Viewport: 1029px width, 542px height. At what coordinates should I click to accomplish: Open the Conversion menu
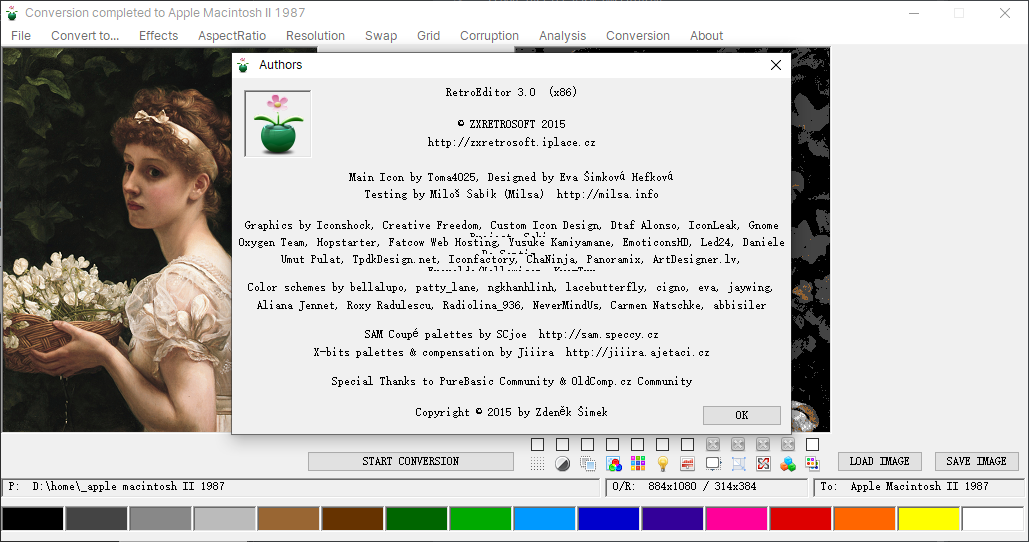tap(638, 35)
